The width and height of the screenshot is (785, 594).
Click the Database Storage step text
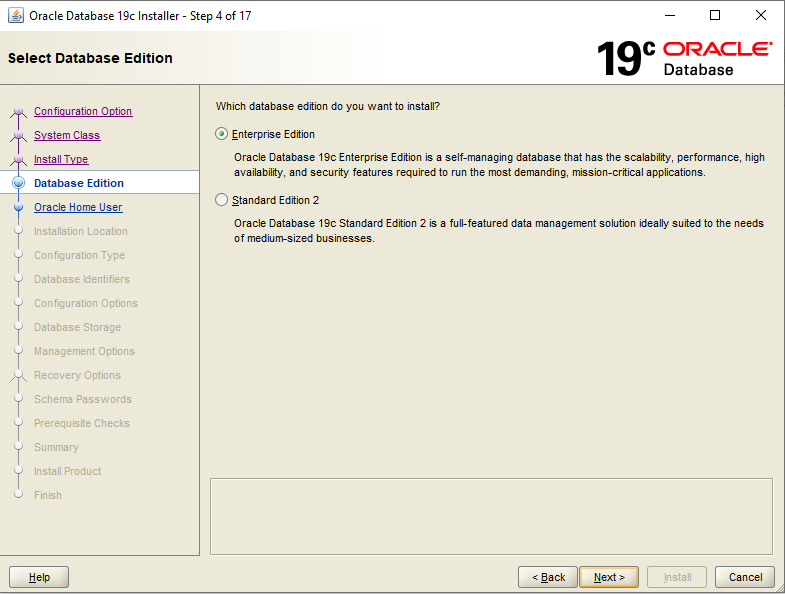pos(77,328)
